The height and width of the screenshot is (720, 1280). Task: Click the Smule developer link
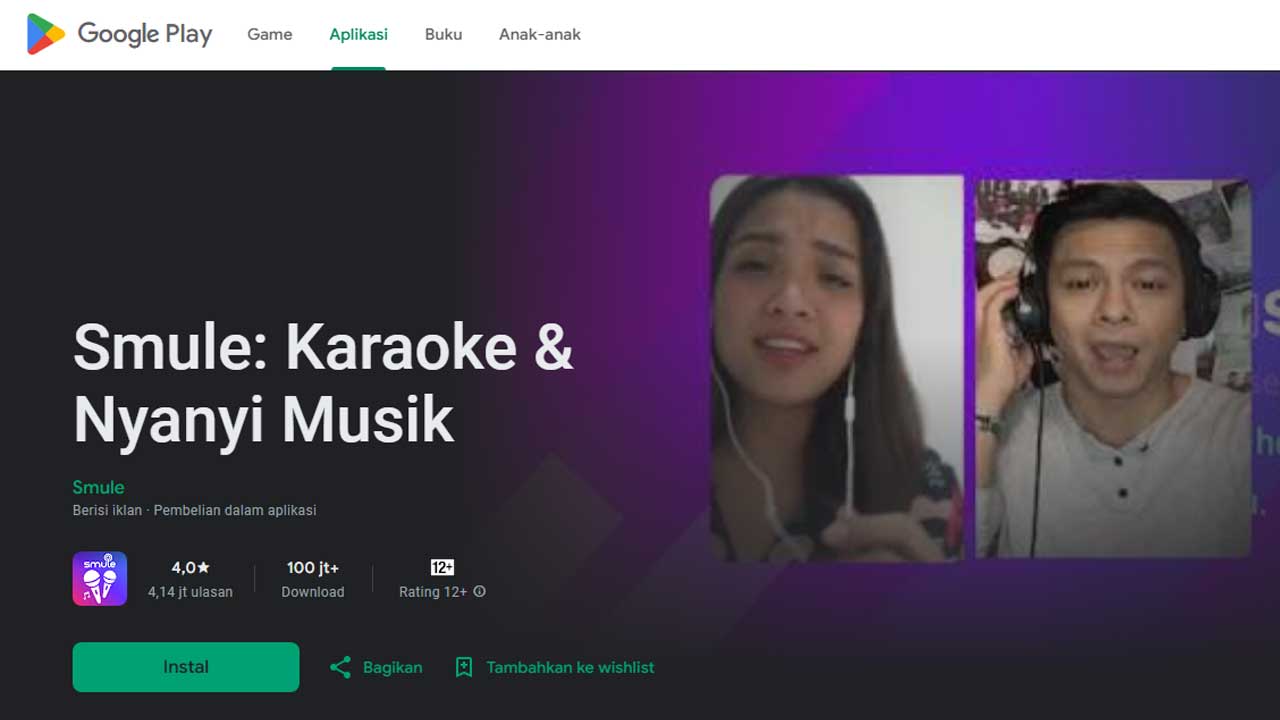coord(98,487)
